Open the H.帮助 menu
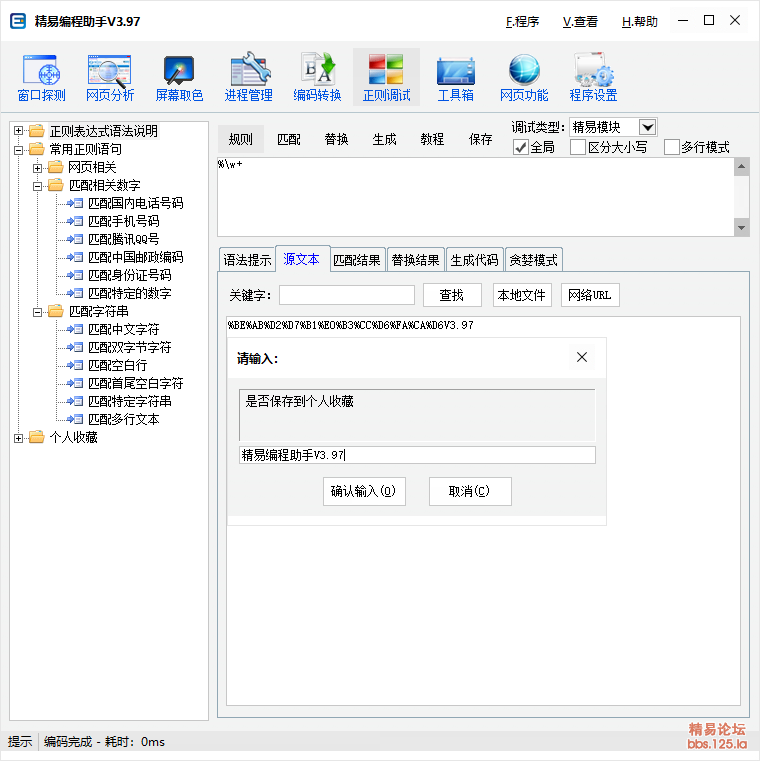760x761 pixels. coord(640,22)
